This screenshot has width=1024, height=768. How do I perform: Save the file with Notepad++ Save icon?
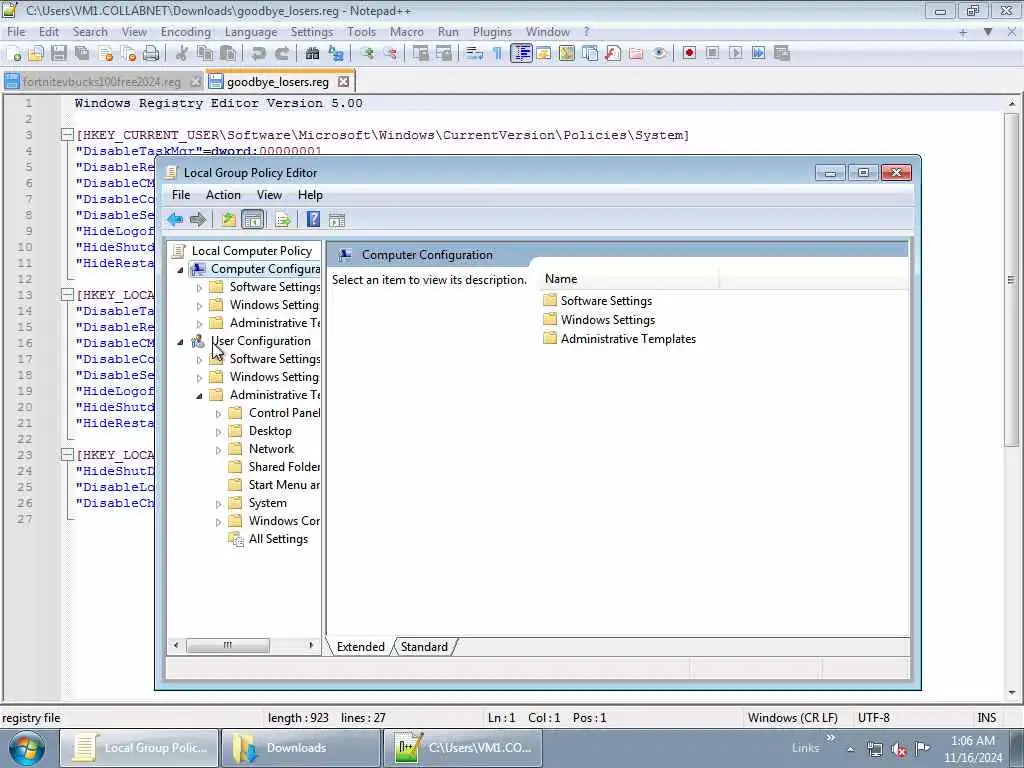tap(59, 54)
